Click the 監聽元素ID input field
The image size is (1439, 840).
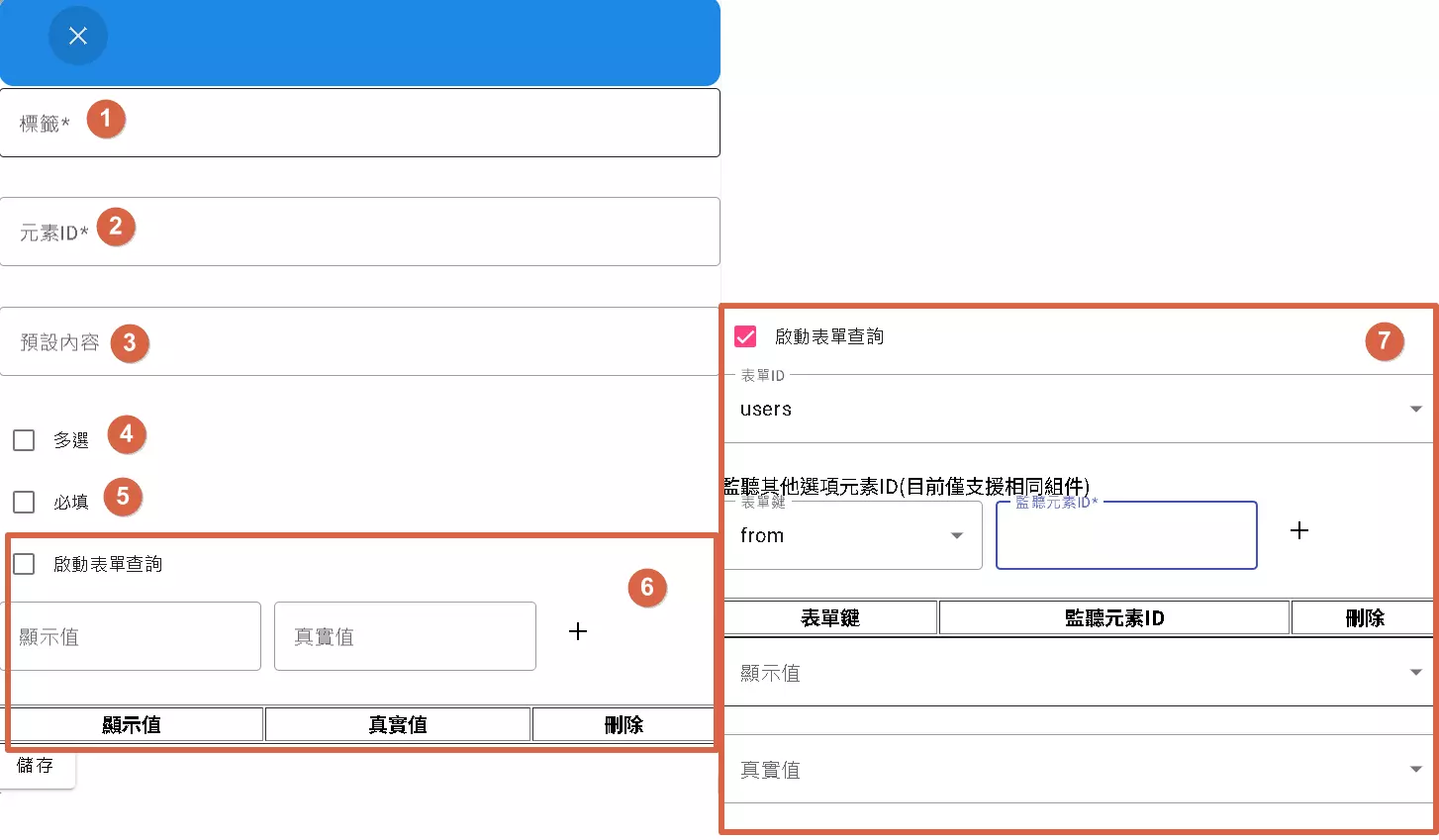1125,535
